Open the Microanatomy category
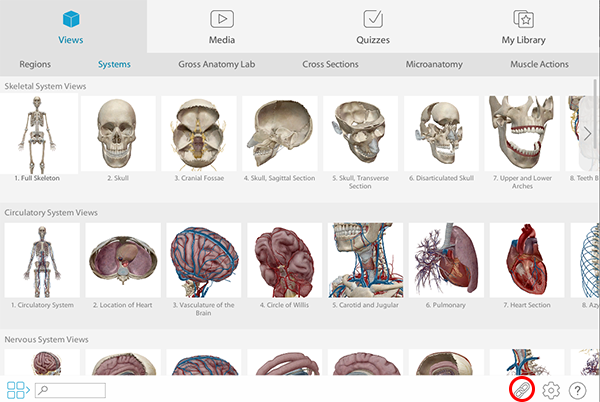The image size is (600, 402). 434,64
